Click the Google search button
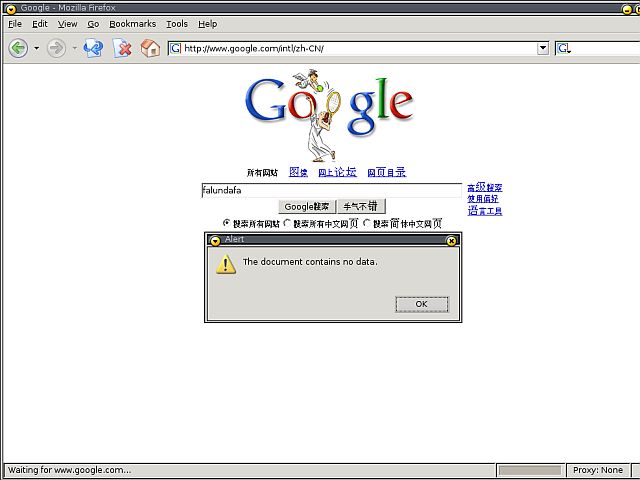The height and width of the screenshot is (480, 640). (306, 206)
